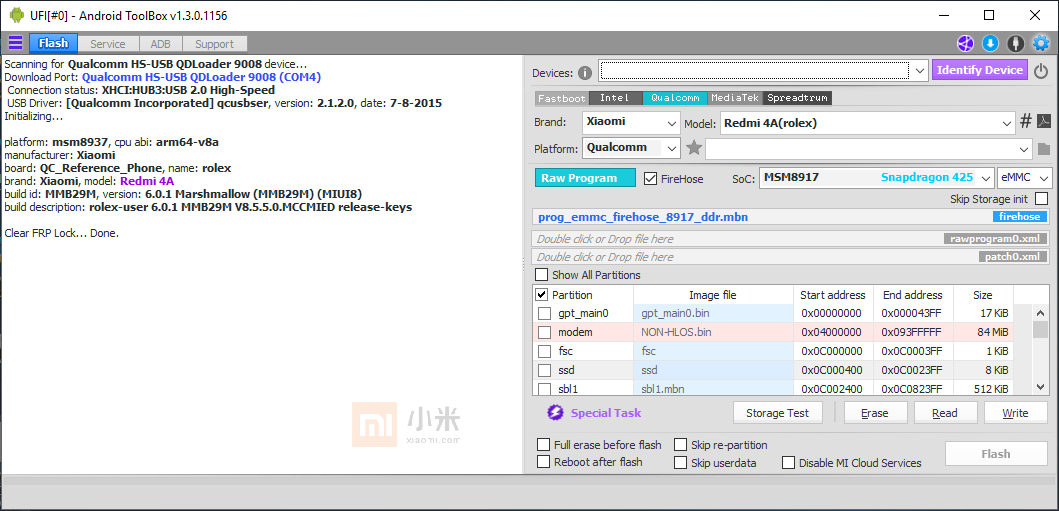Enable Skip userdata checkbox
The image size is (1059, 511).
pyautogui.click(x=680, y=463)
